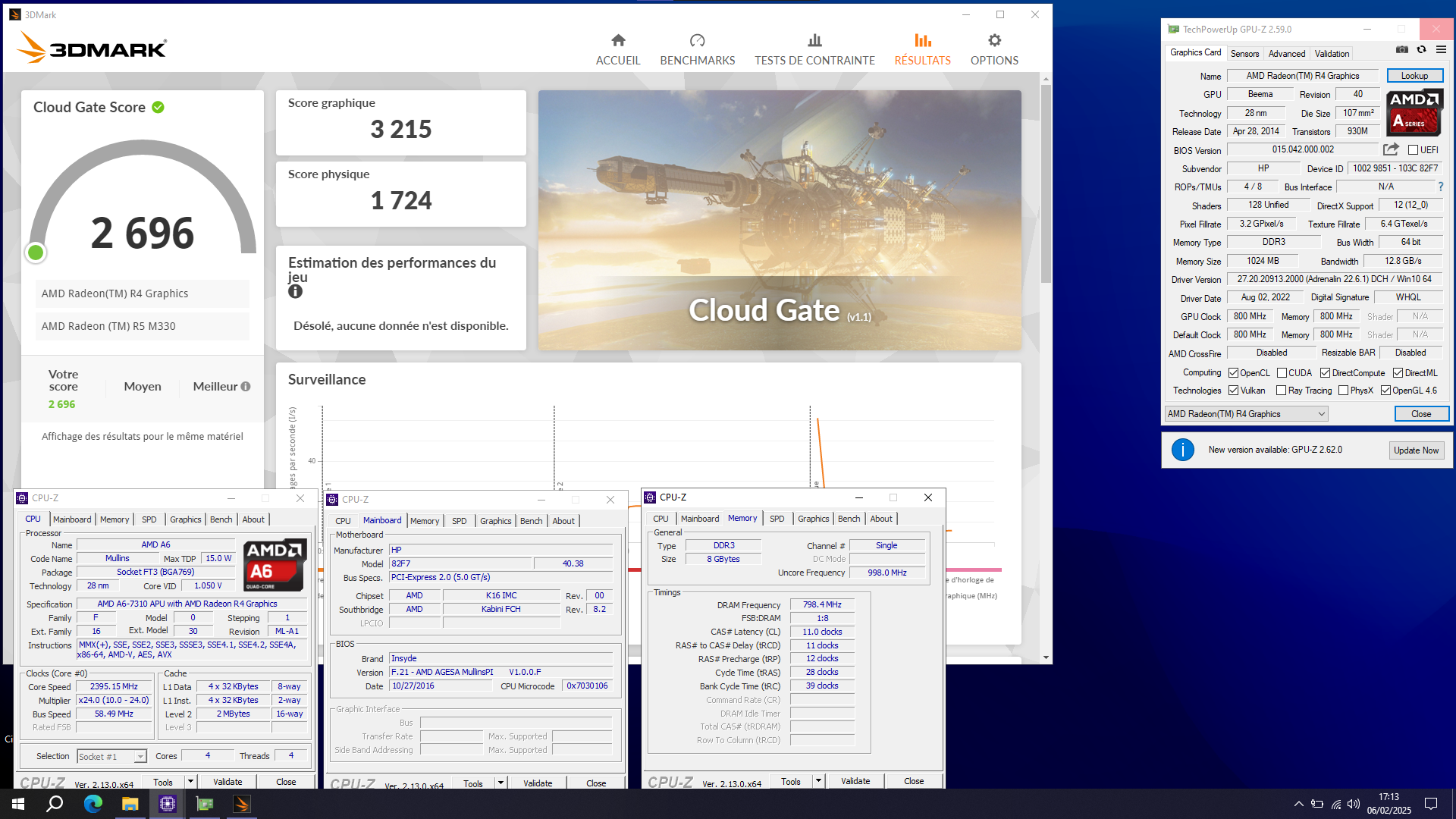This screenshot has height=819, width=1456.
Task: Open GPU selection dropdown in GPU-Z
Action: (x=1247, y=414)
